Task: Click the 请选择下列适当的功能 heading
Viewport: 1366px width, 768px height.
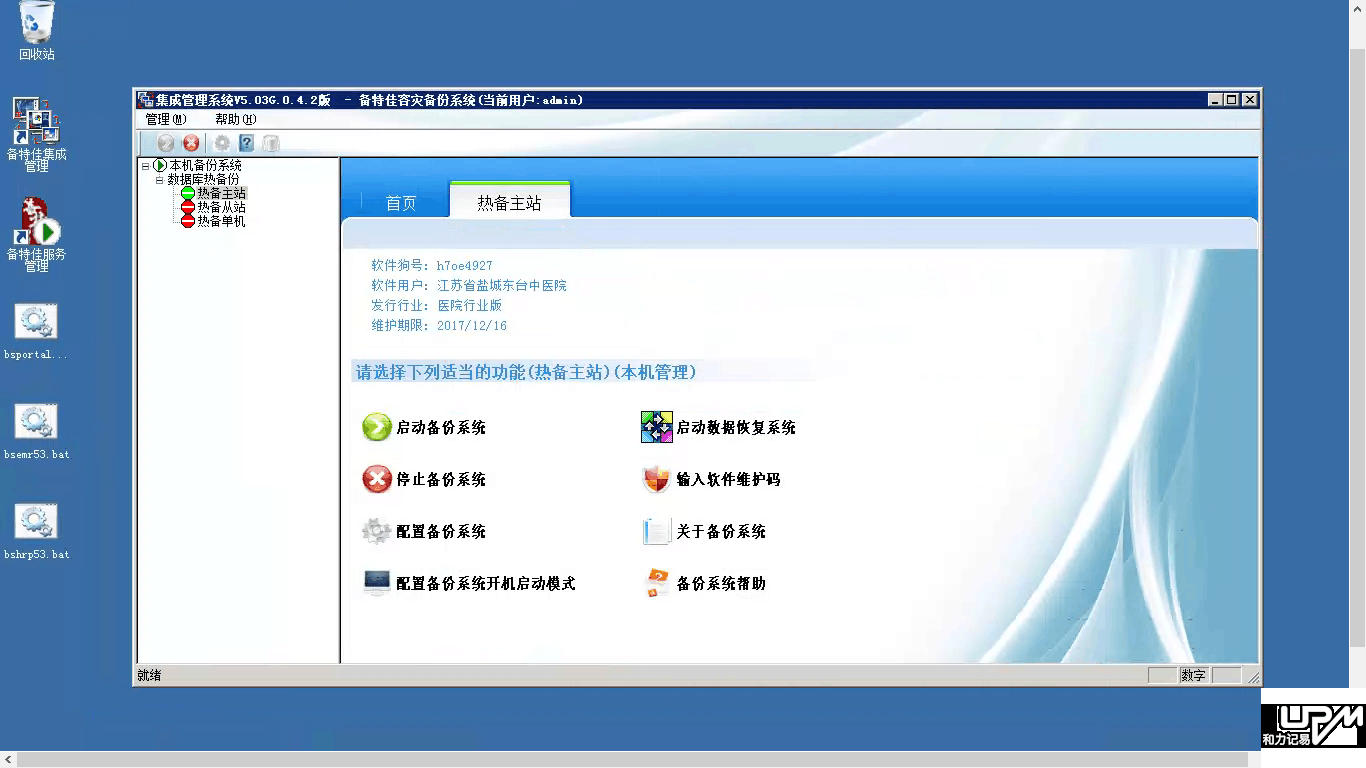Action: 526,372
